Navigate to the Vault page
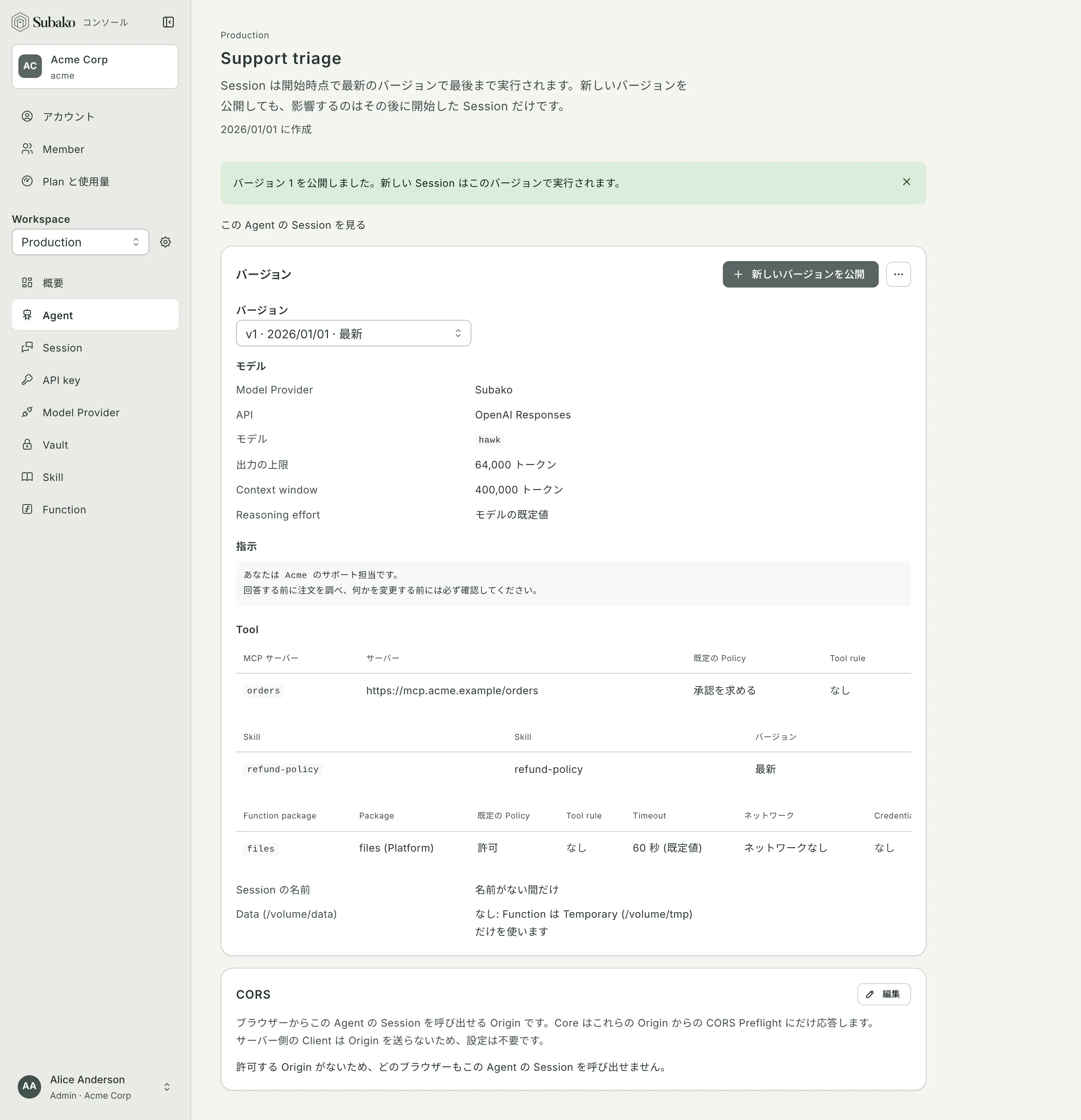The image size is (1081, 1120). 95,445
